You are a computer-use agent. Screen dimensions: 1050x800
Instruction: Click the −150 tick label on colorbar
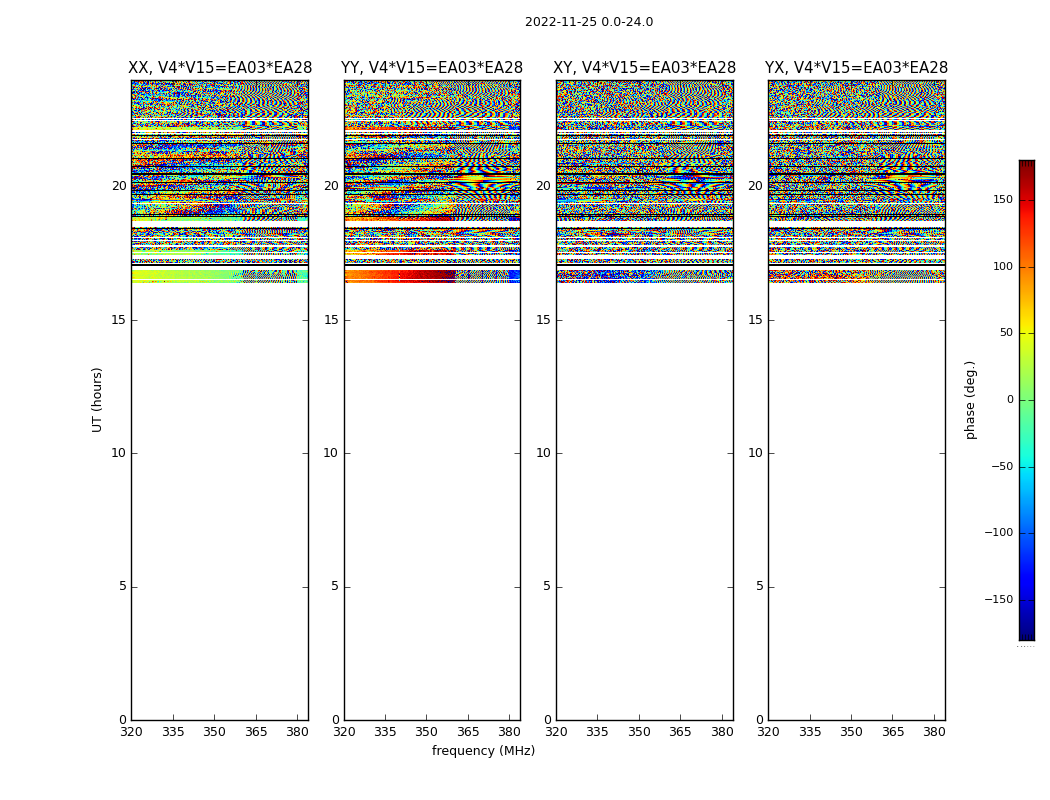(x=998, y=599)
